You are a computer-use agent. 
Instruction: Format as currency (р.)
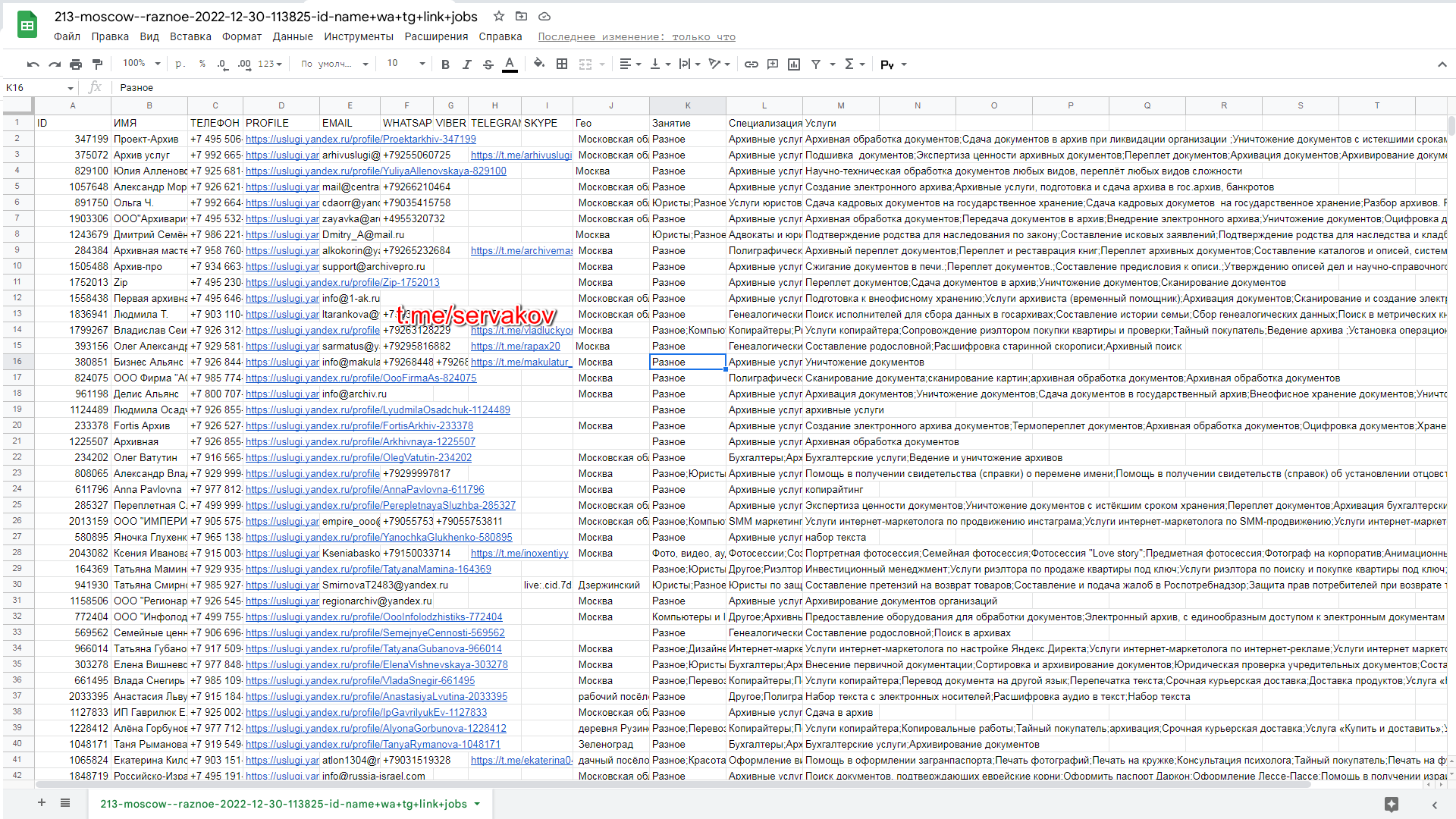pyautogui.click(x=180, y=64)
